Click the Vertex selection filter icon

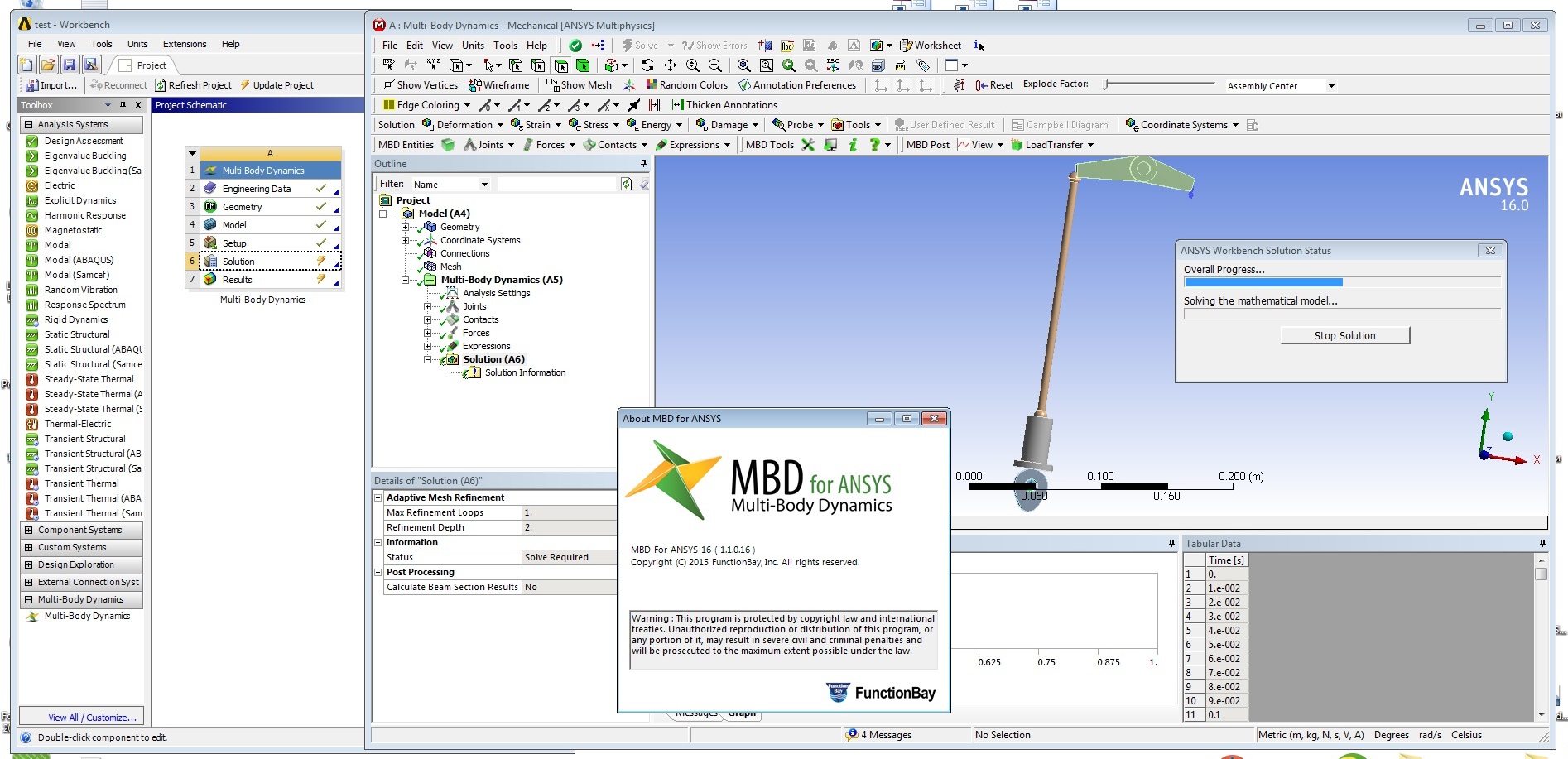click(516, 65)
